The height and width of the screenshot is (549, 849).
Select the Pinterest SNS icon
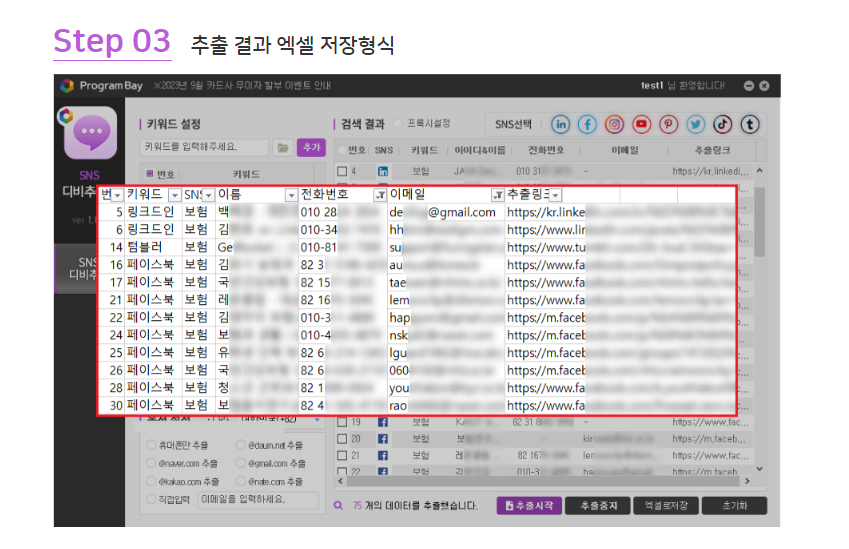tap(669, 124)
